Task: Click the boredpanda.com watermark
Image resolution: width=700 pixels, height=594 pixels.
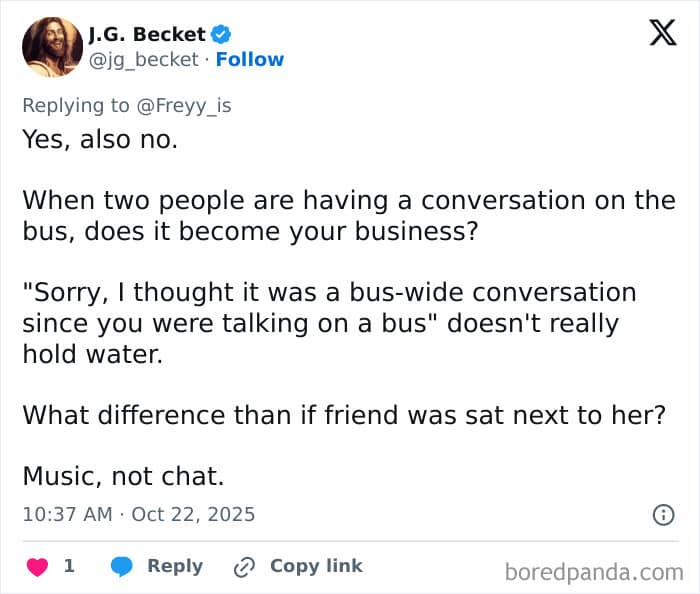Action: coord(593,572)
